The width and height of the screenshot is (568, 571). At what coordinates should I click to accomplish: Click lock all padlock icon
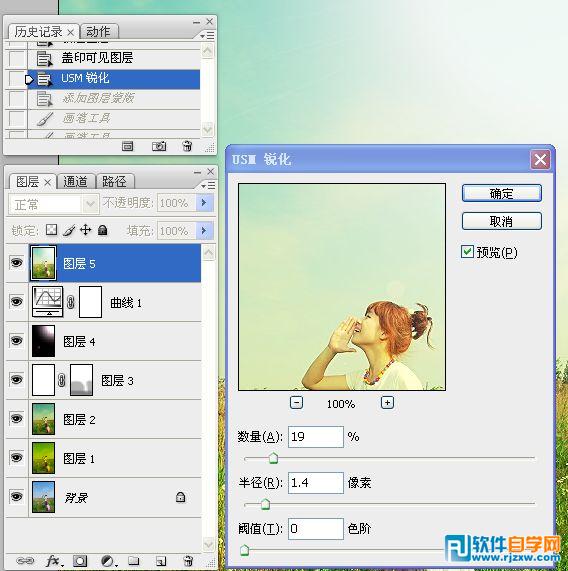pyautogui.click(x=103, y=230)
